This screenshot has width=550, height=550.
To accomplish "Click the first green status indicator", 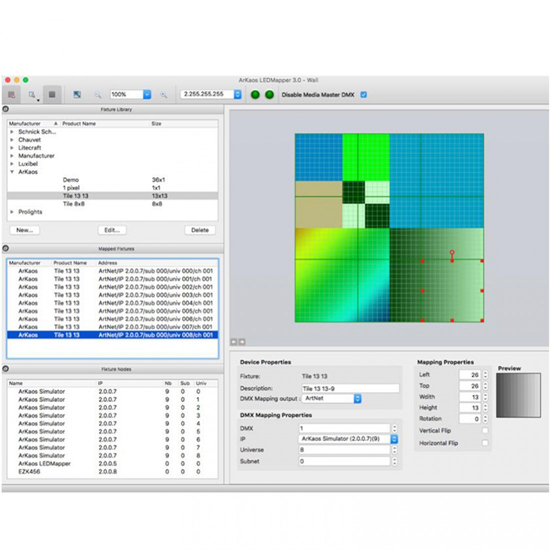I will point(255,95).
